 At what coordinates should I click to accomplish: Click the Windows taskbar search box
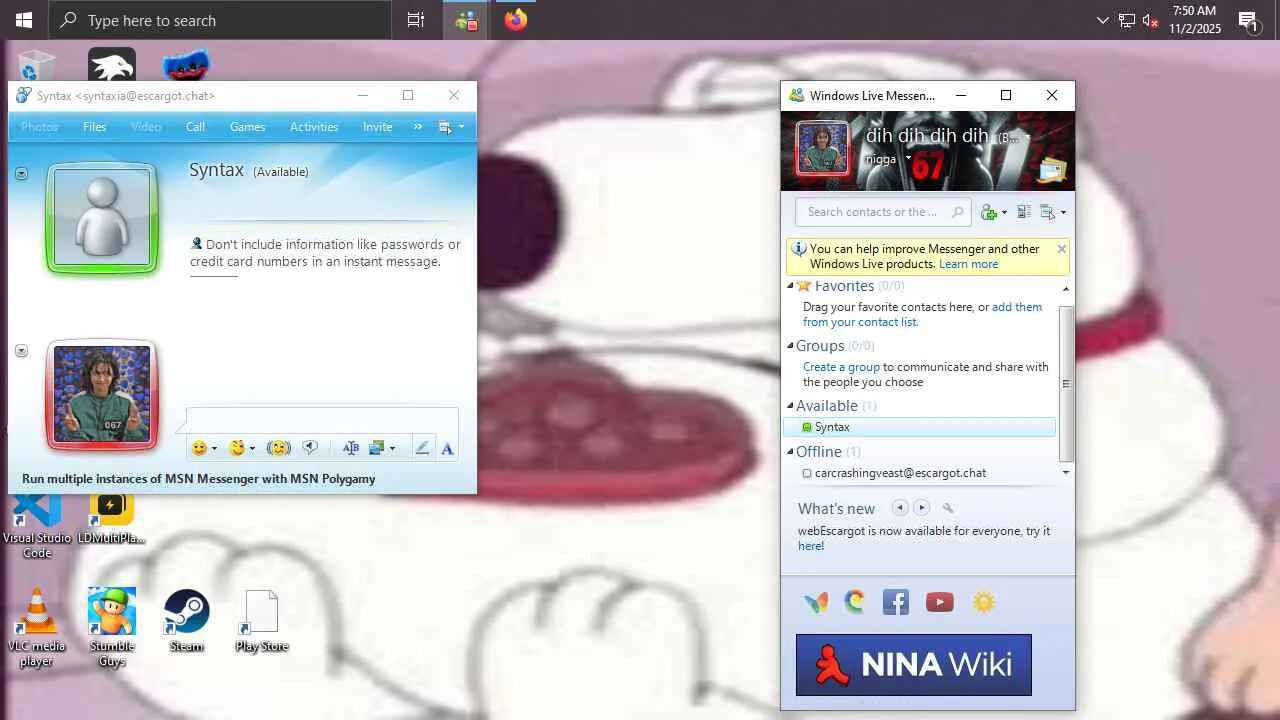[x=220, y=20]
